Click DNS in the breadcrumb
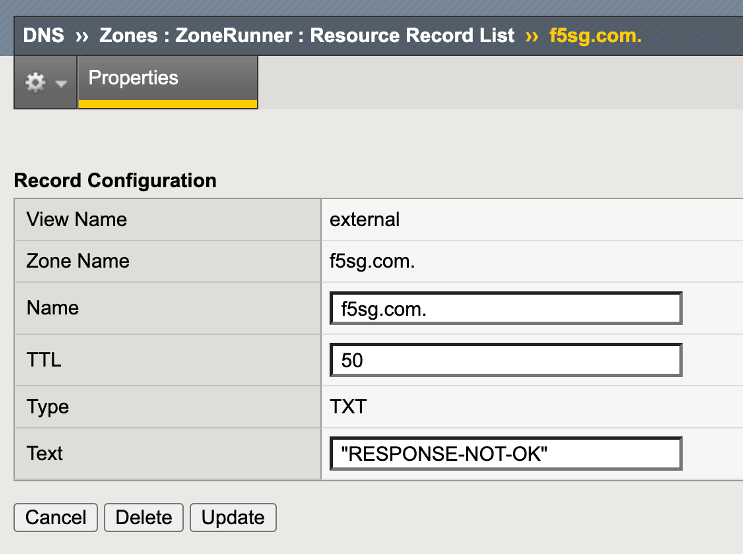The height and width of the screenshot is (554, 743). click(x=43, y=36)
